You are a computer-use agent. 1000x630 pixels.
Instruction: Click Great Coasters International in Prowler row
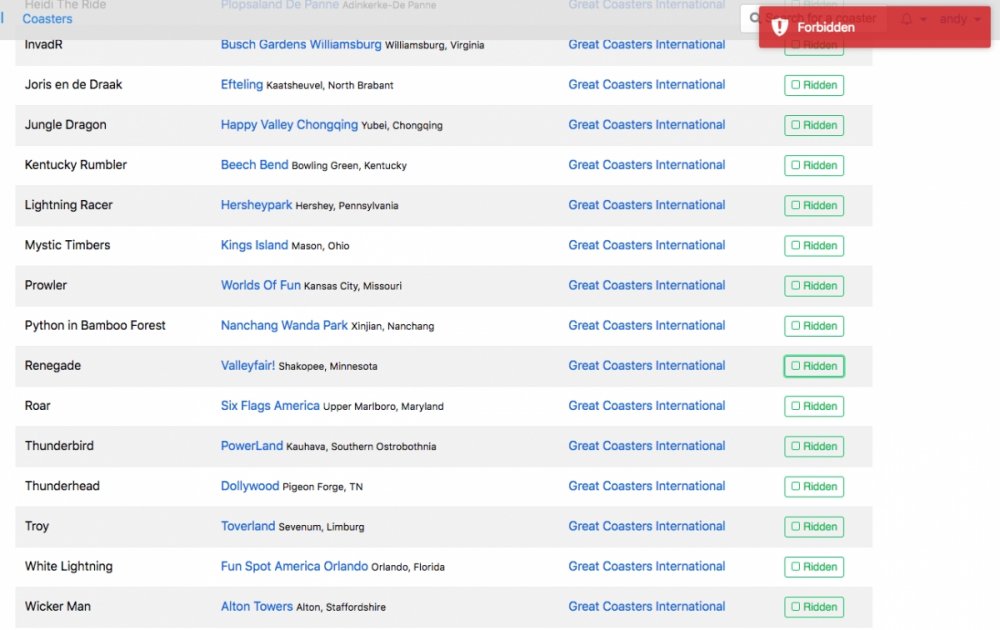point(647,285)
